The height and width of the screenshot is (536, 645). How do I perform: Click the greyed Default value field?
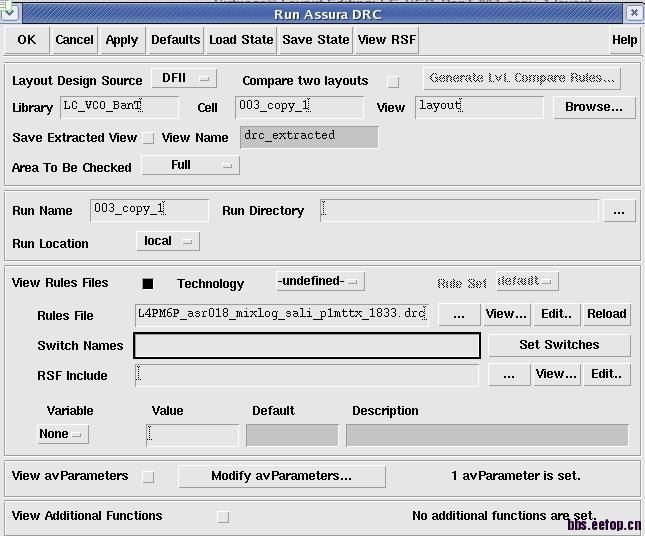[292, 435]
